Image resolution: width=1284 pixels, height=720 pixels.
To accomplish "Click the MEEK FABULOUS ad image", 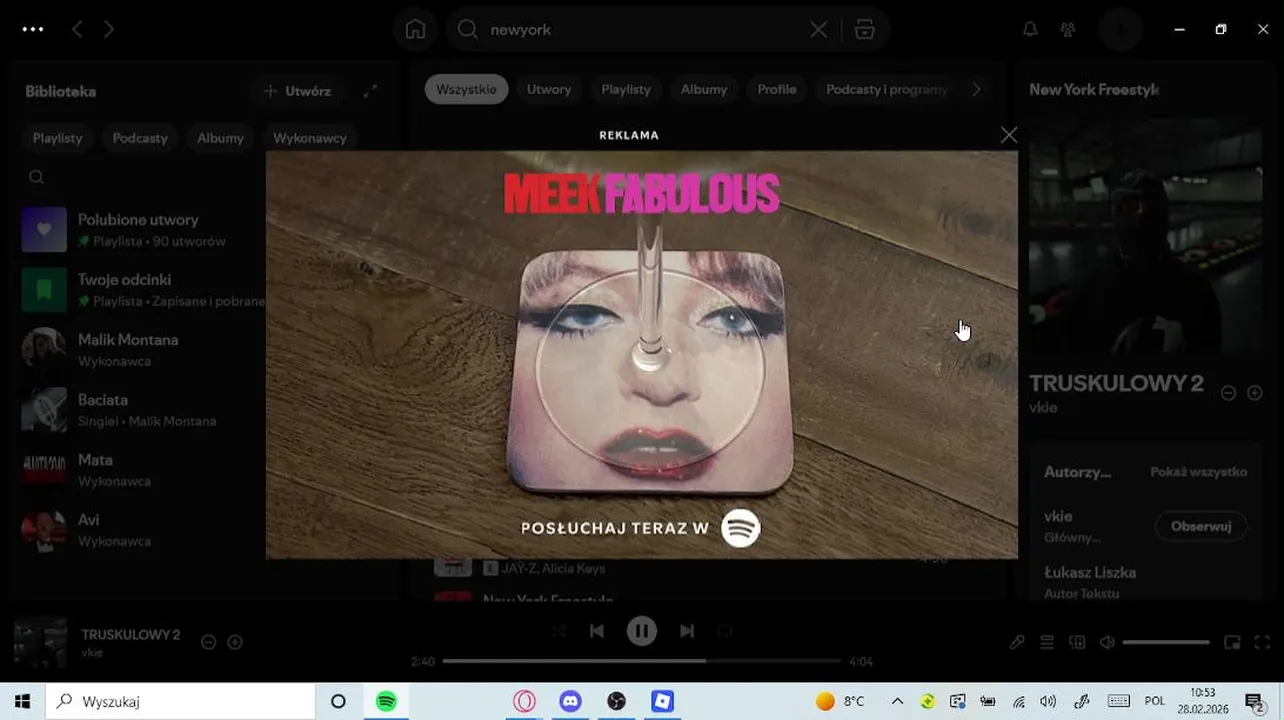I will click(642, 355).
